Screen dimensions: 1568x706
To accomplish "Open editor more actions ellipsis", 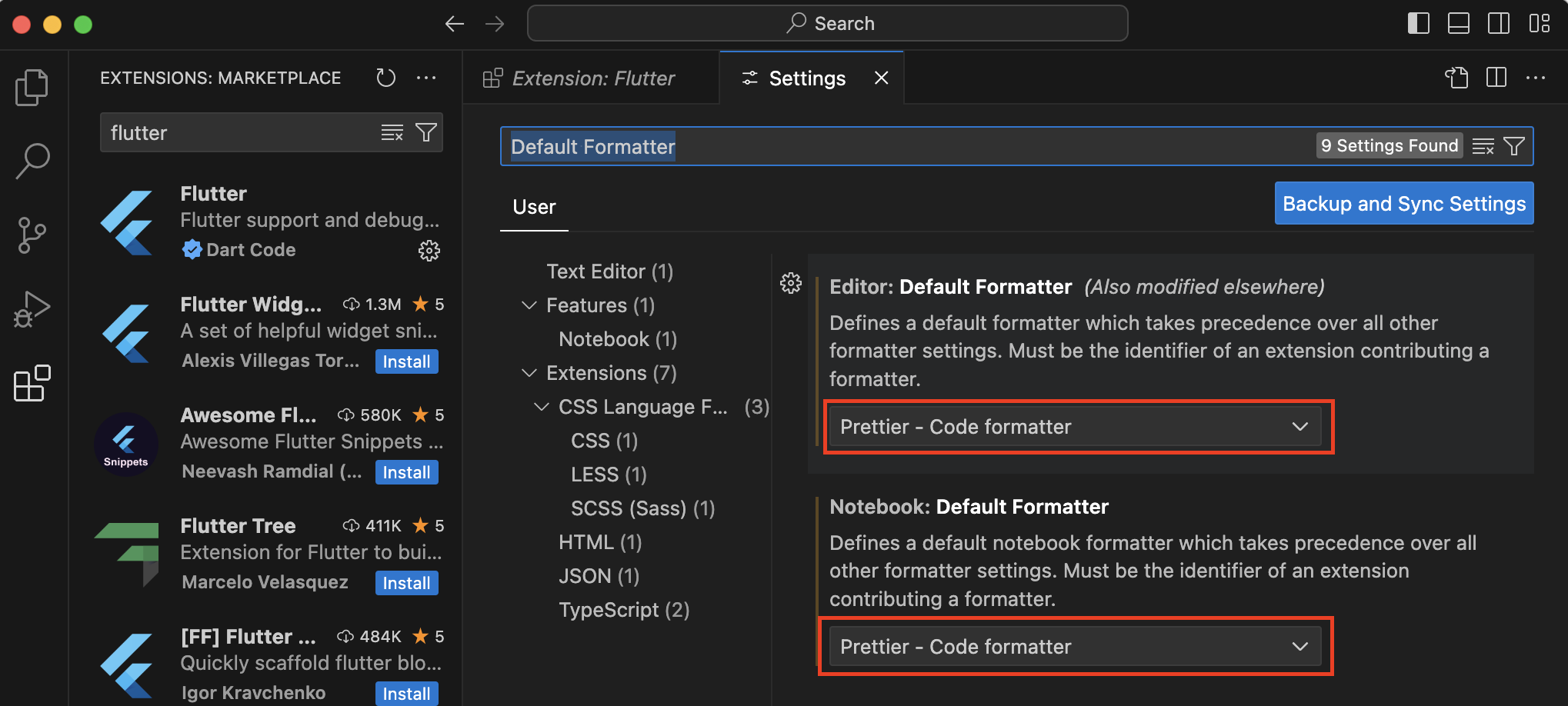I will pyautogui.click(x=1536, y=78).
